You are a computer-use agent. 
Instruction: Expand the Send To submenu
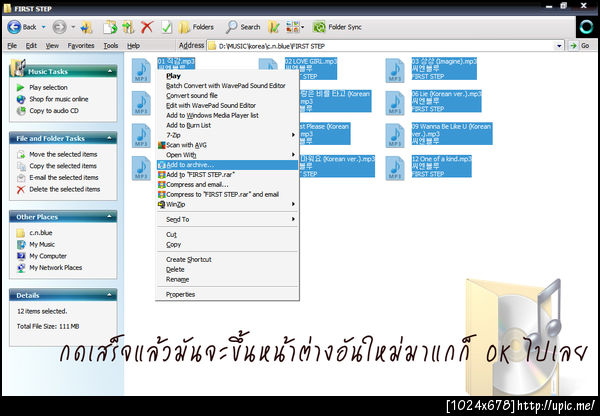click(293, 219)
